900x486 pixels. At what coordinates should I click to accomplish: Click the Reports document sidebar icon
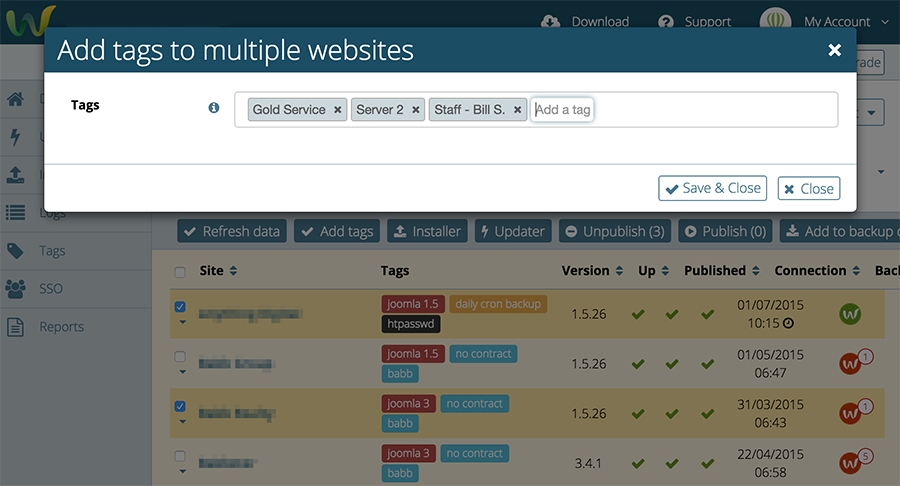[x=15, y=326]
